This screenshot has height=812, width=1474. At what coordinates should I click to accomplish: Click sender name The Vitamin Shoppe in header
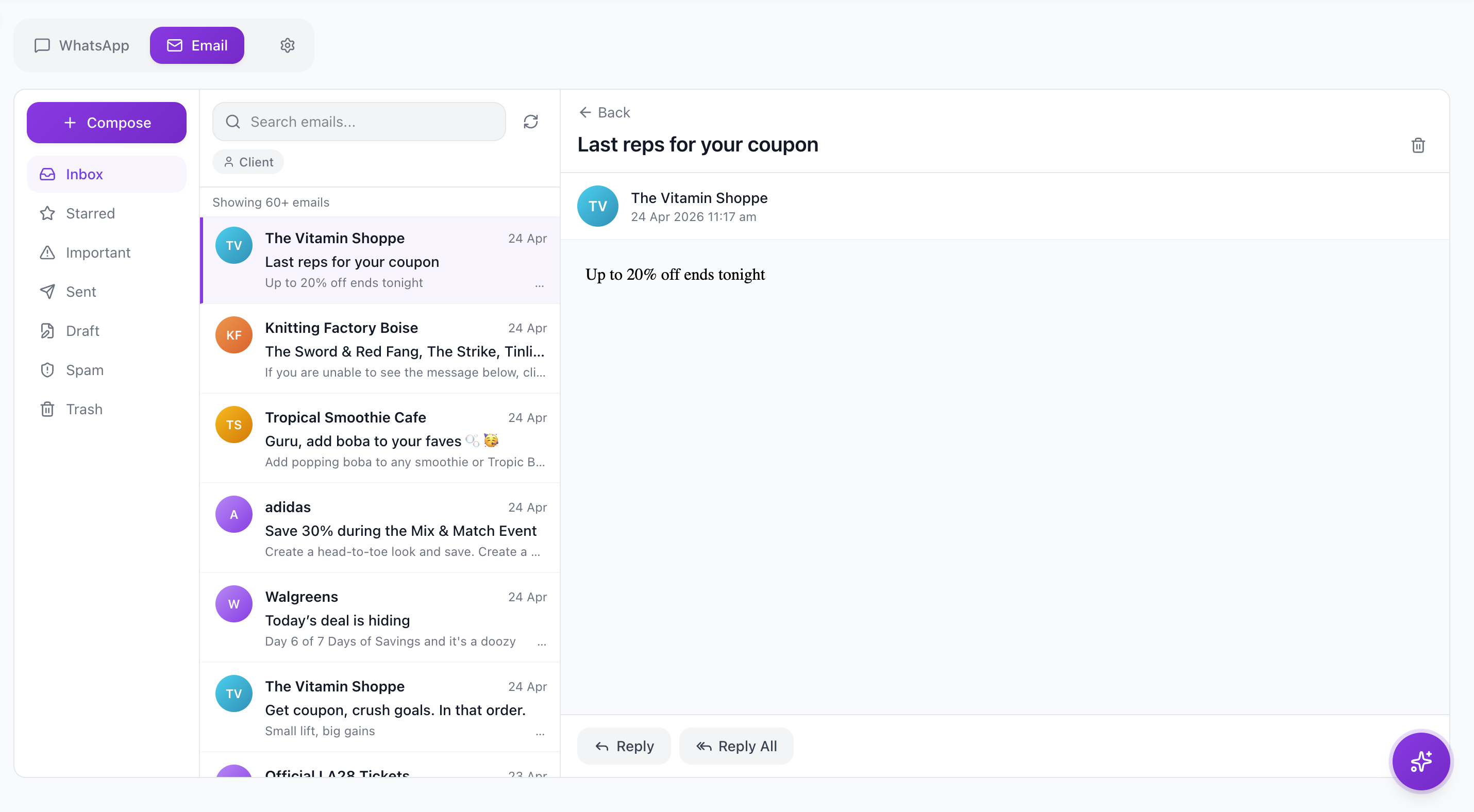pos(699,198)
